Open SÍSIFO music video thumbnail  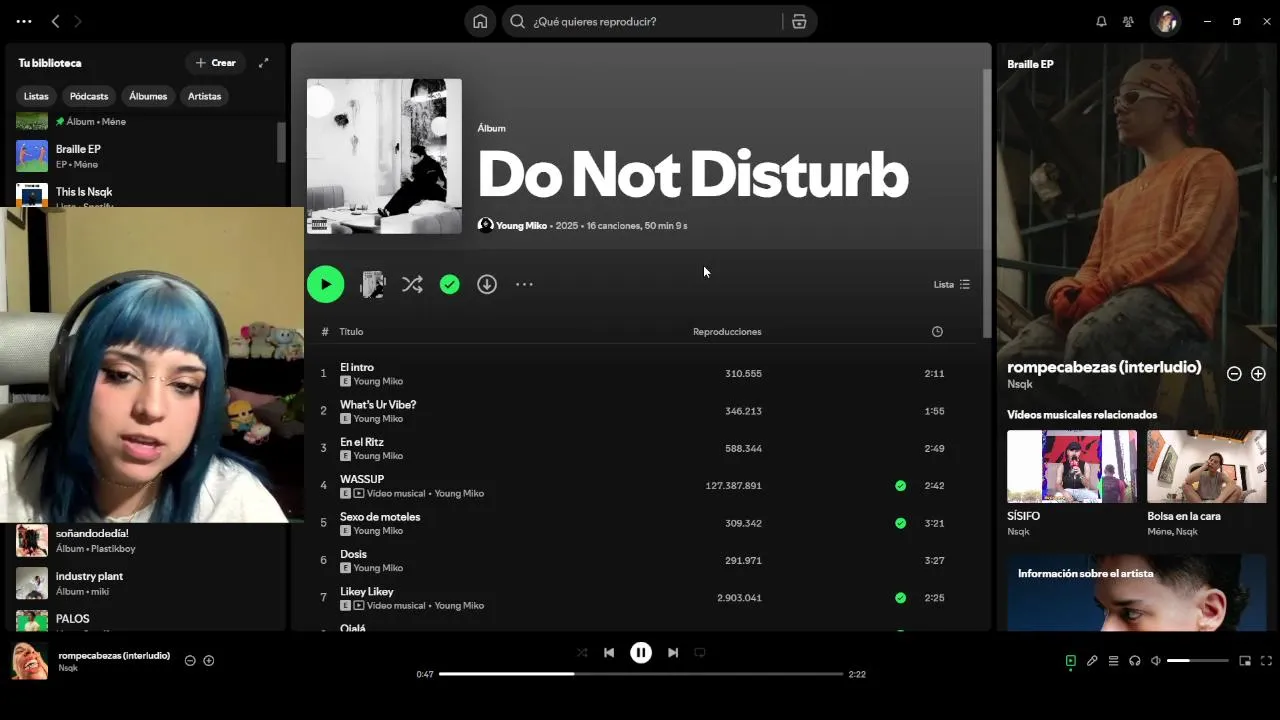click(1072, 466)
